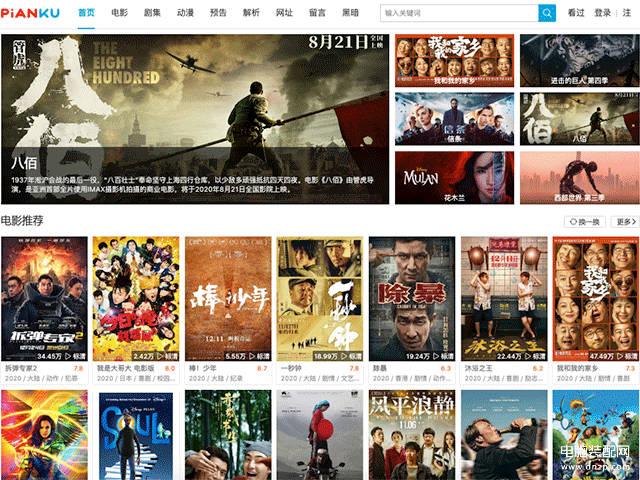Image resolution: width=640 pixels, height=480 pixels.
Task: Click the 我是大哥大 电影版 title text
Action: (x=126, y=368)
